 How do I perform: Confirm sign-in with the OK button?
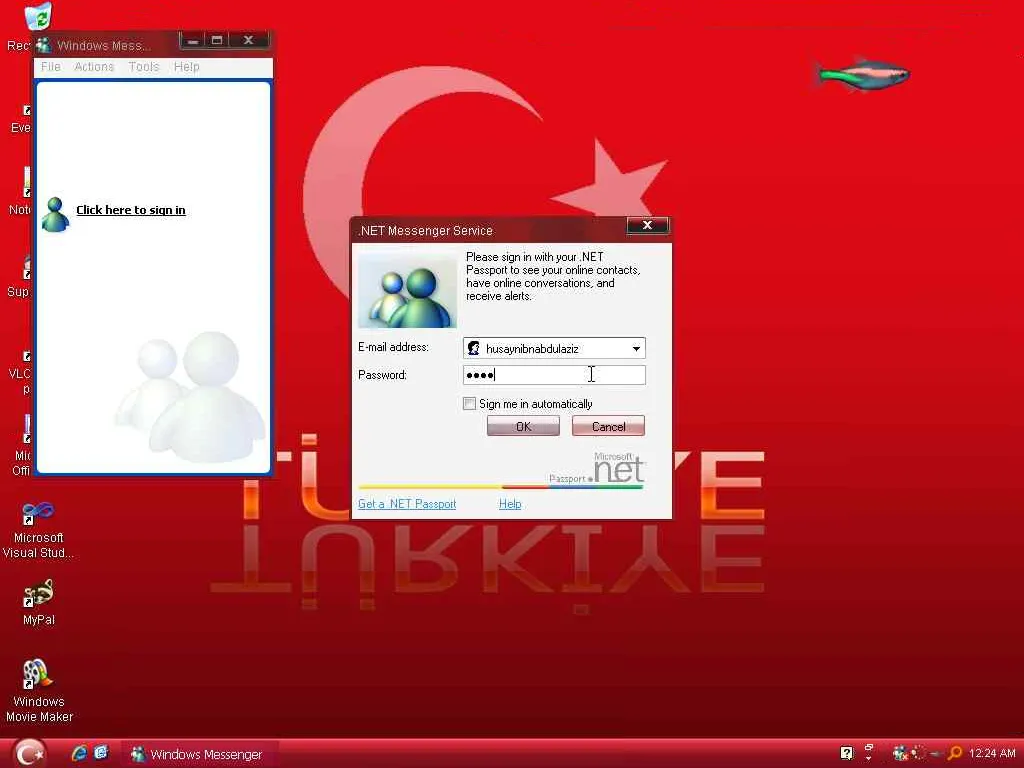pyautogui.click(x=523, y=426)
